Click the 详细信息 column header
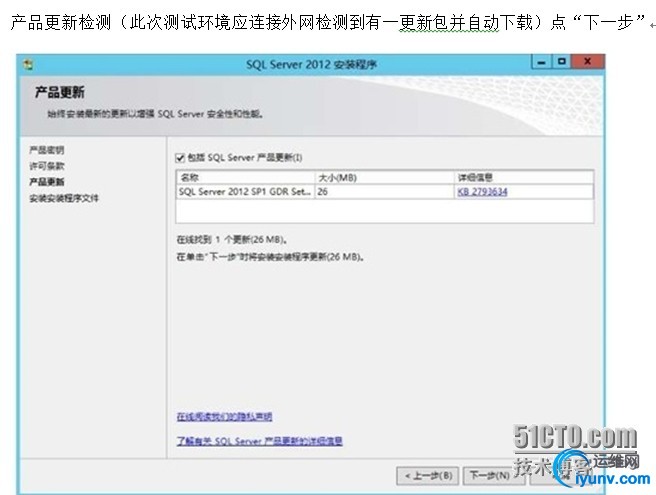 point(524,177)
